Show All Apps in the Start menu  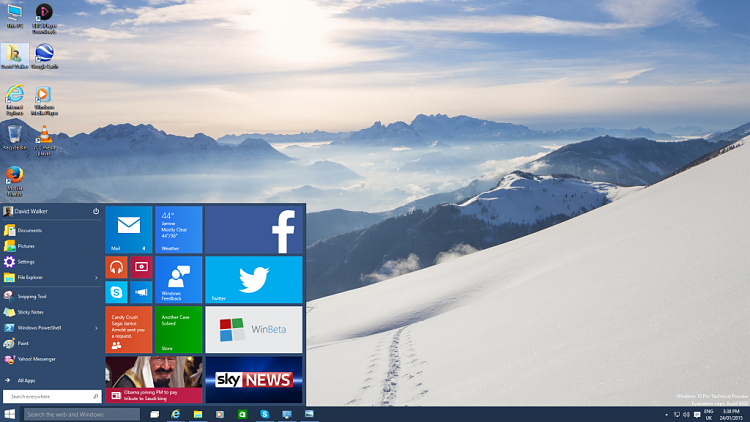pyautogui.click(x=52, y=380)
